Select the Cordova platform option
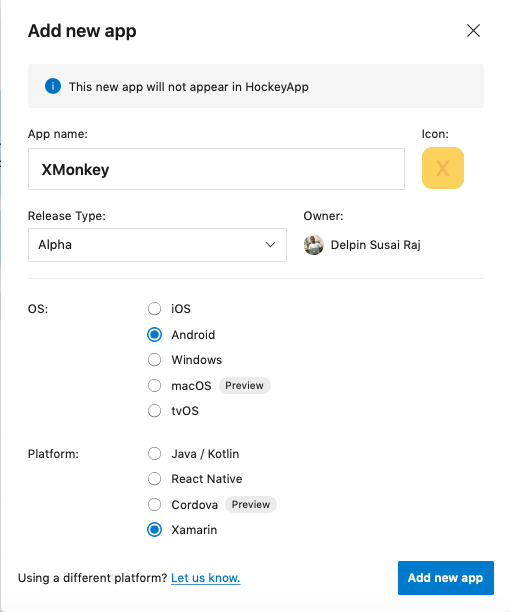Image resolution: width=509 pixels, height=612 pixels. pyautogui.click(x=154, y=505)
